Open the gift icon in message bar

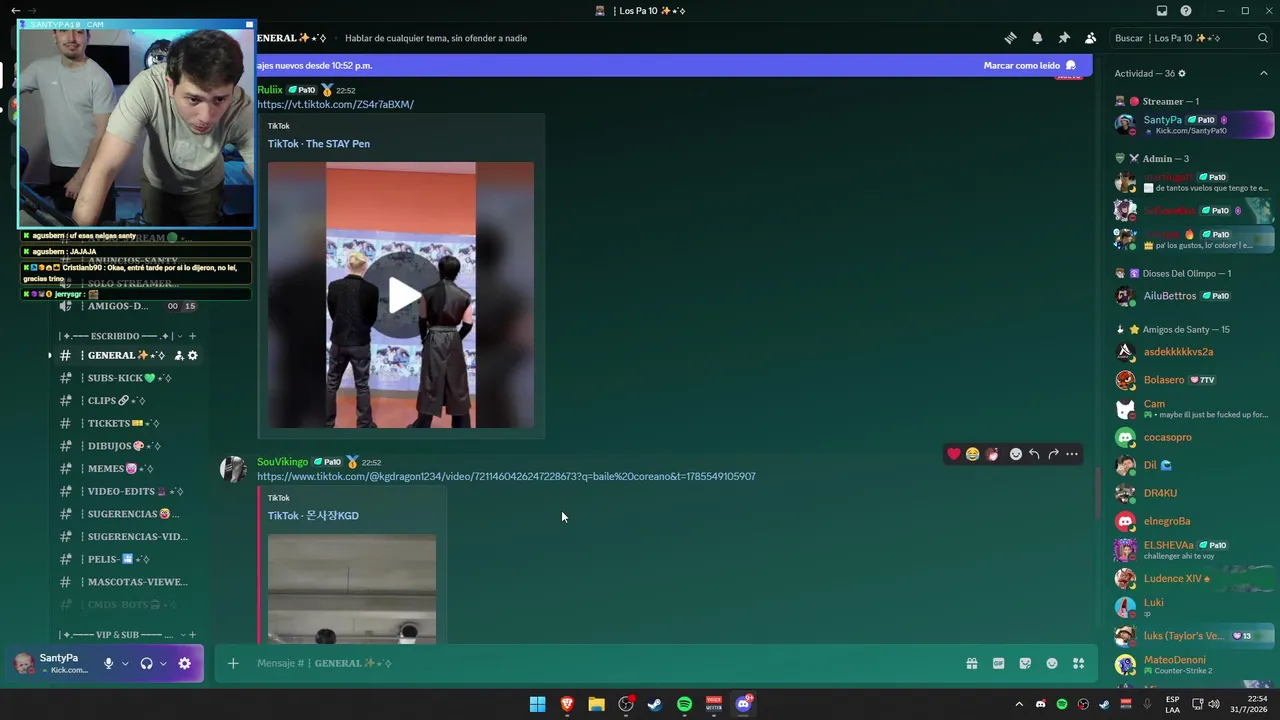coord(971,663)
